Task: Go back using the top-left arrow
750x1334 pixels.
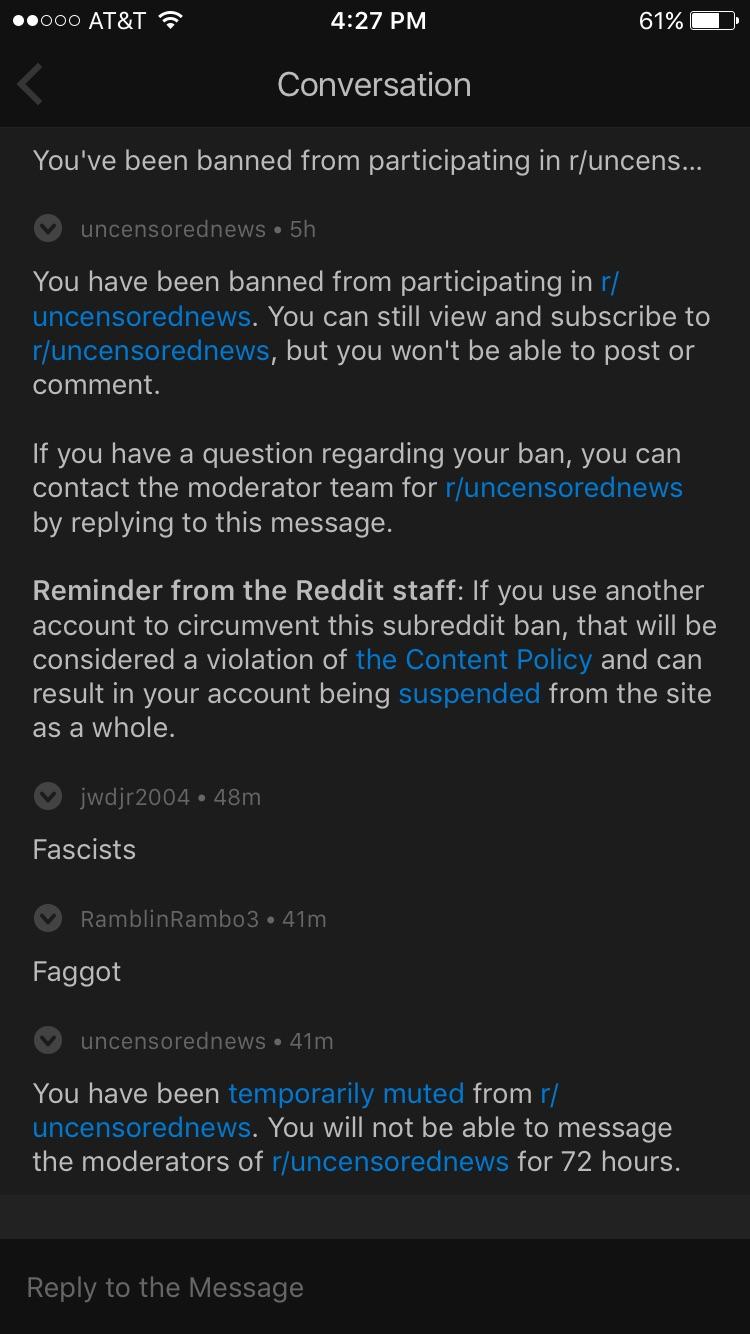Action: tap(30, 84)
